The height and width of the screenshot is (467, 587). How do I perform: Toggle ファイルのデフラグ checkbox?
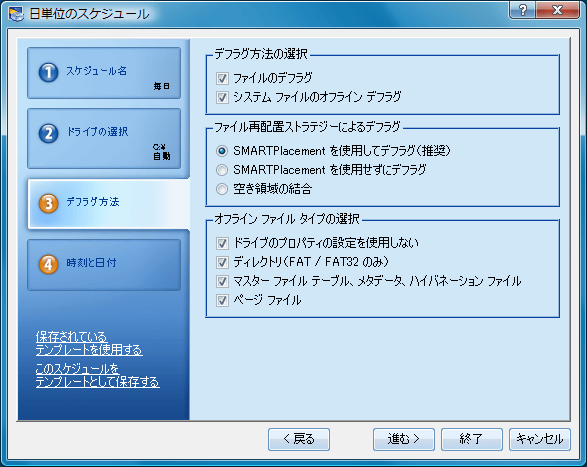(x=222, y=78)
